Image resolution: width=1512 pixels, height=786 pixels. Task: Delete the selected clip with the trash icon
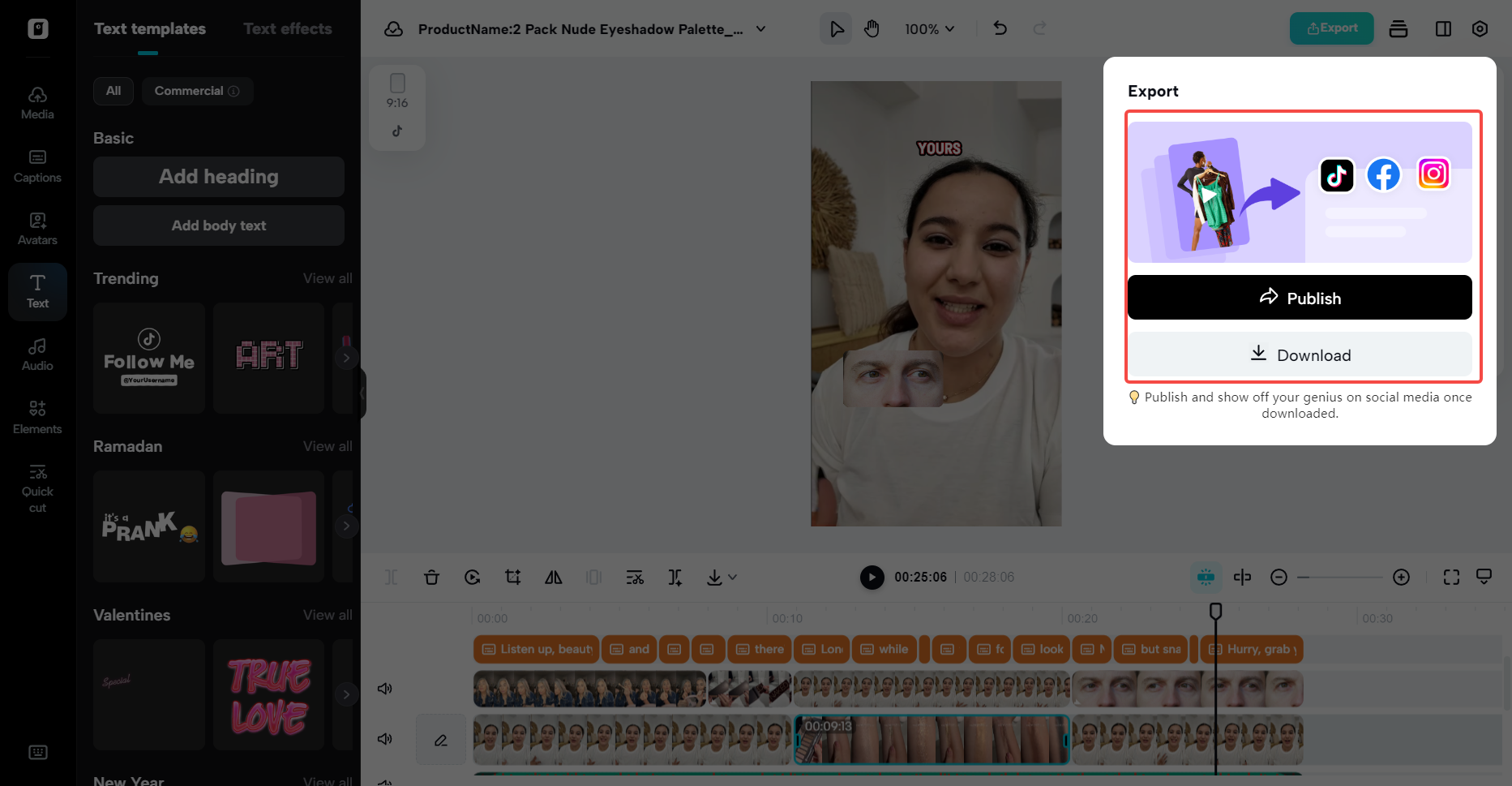431,577
